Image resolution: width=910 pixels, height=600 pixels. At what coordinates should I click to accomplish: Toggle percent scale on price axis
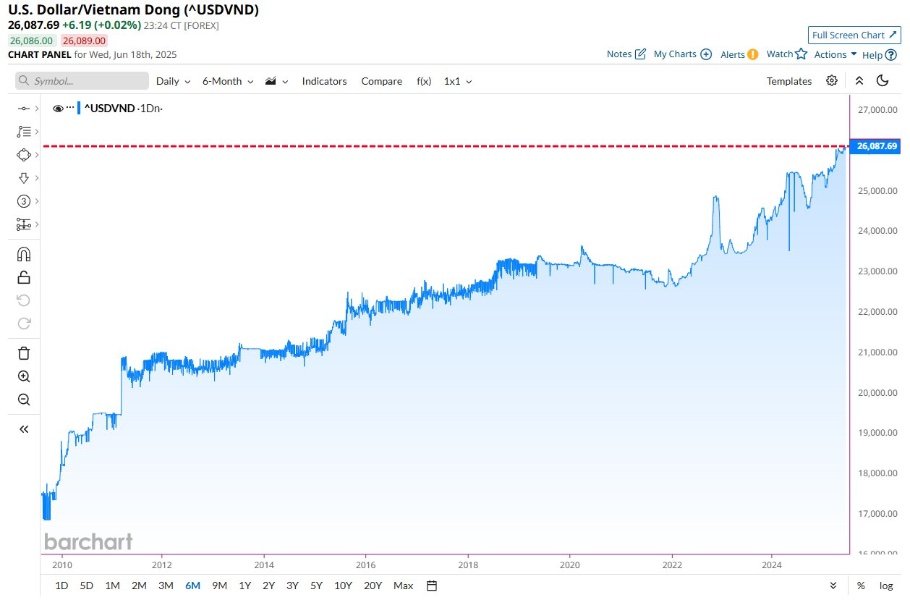pos(860,585)
